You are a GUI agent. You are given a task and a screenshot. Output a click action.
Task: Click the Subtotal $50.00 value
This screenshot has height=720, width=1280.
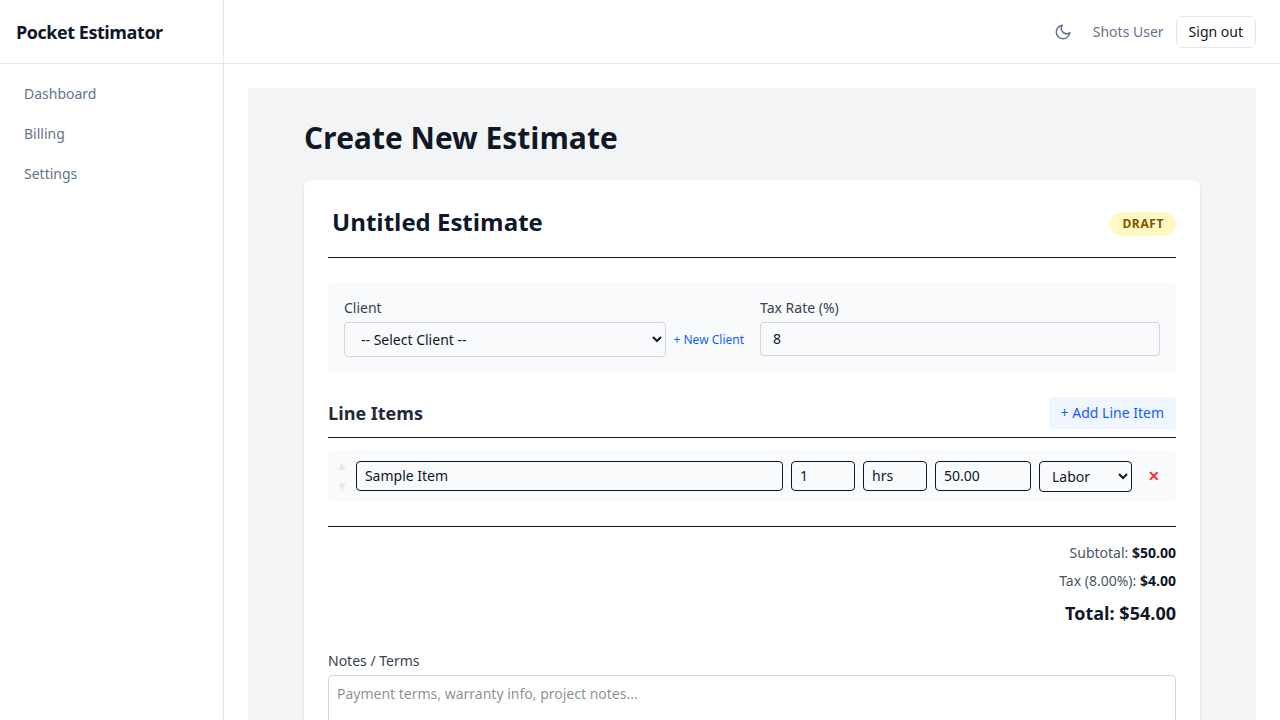[1154, 553]
